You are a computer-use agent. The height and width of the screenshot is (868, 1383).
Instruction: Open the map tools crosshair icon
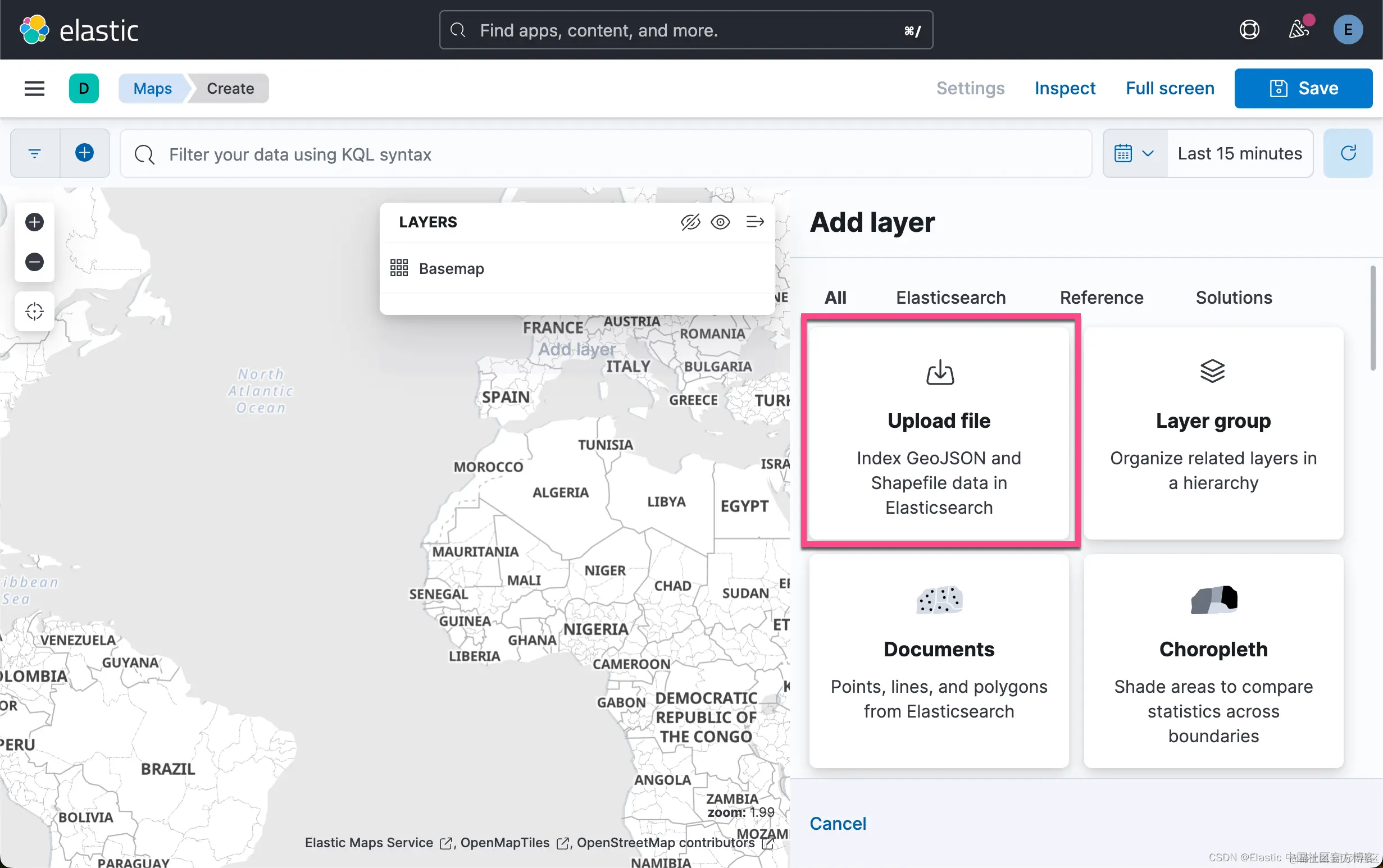click(34, 311)
